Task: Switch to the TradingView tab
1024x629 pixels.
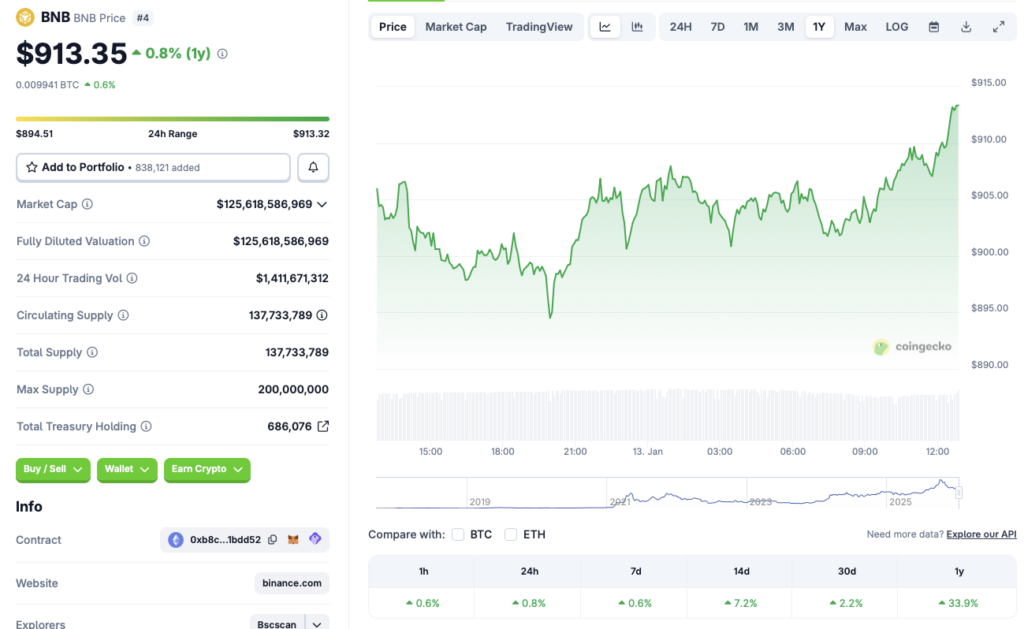Action: pos(539,27)
